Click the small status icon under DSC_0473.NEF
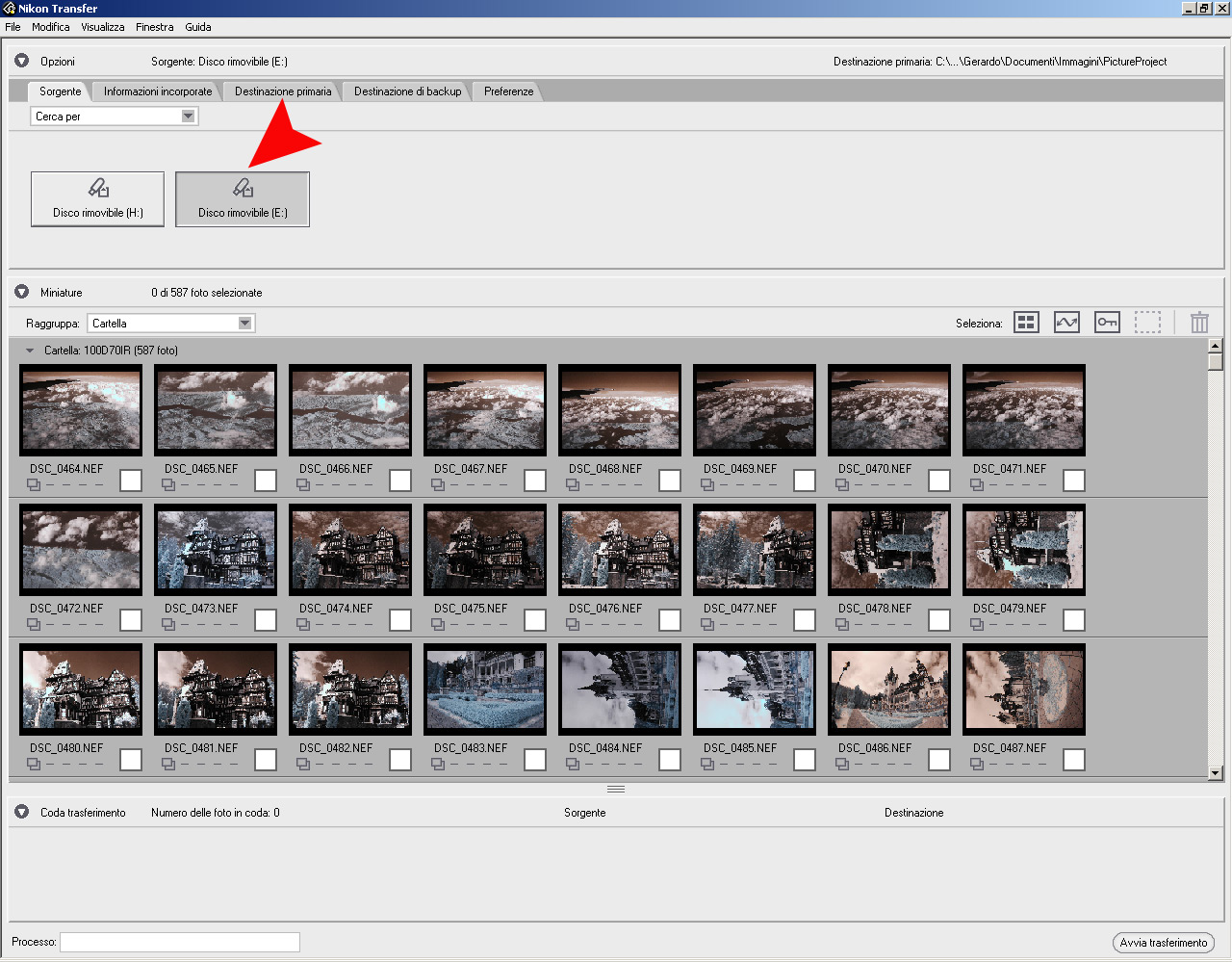Screen dimensions: 1232x962 tap(168, 624)
